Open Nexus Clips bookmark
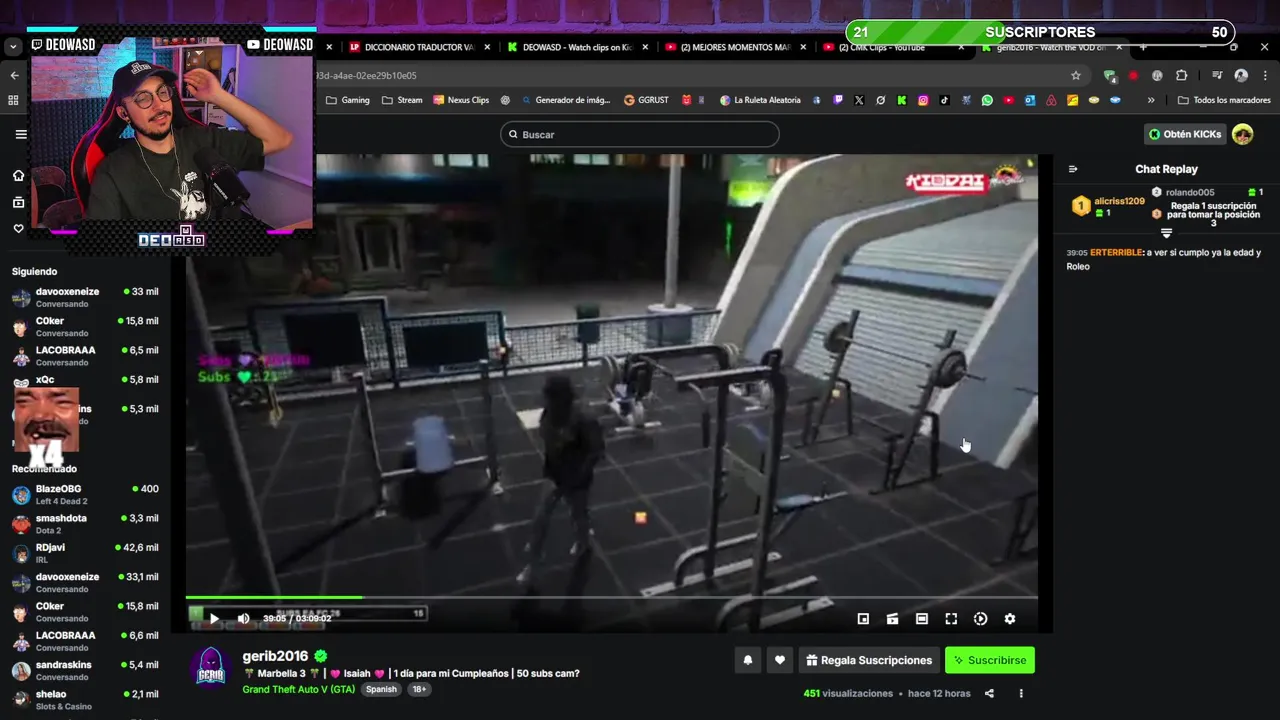Image resolution: width=1280 pixels, height=720 pixels. point(461,100)
